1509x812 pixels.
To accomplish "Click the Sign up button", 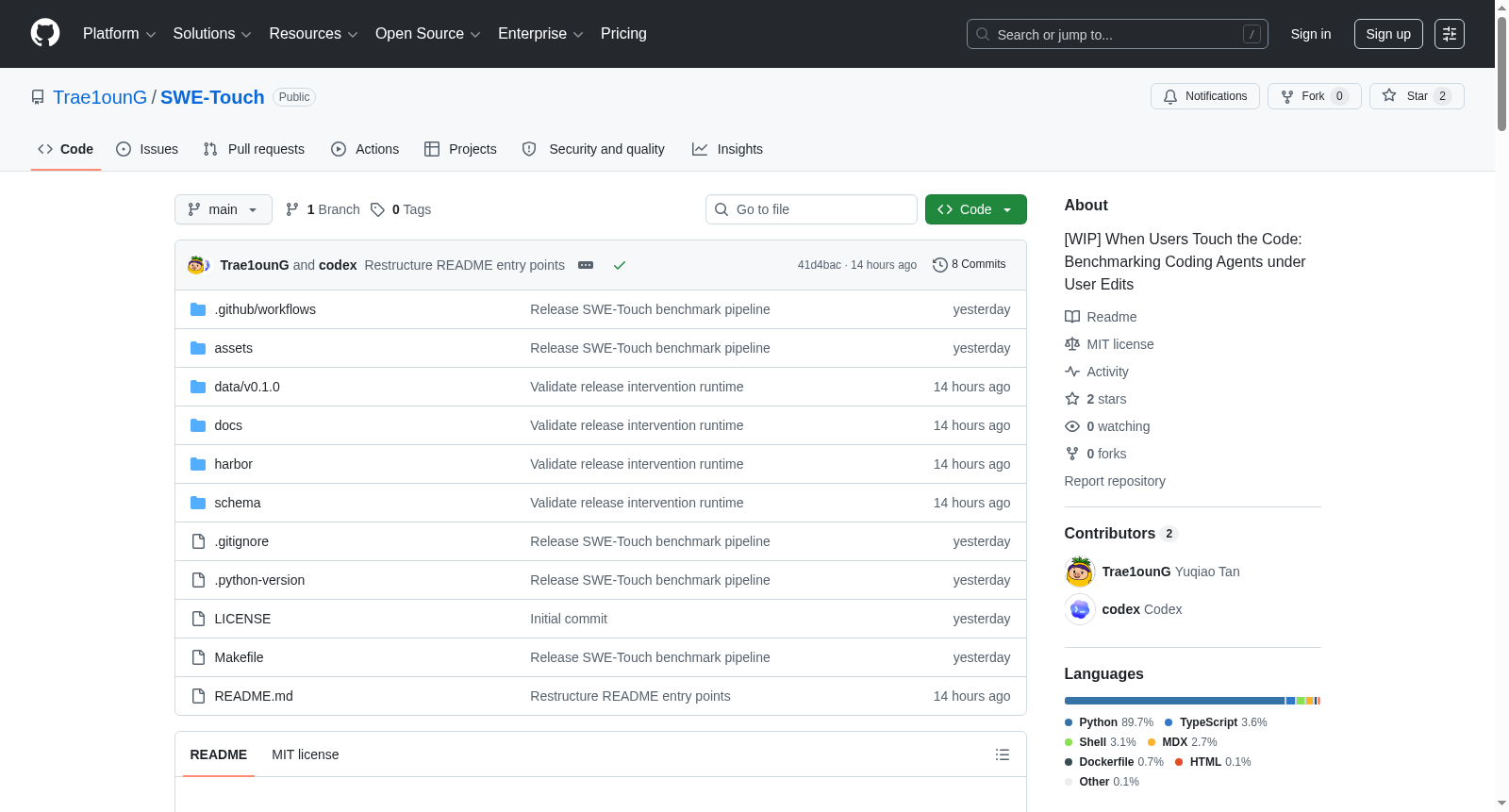I will (1388, 34).
